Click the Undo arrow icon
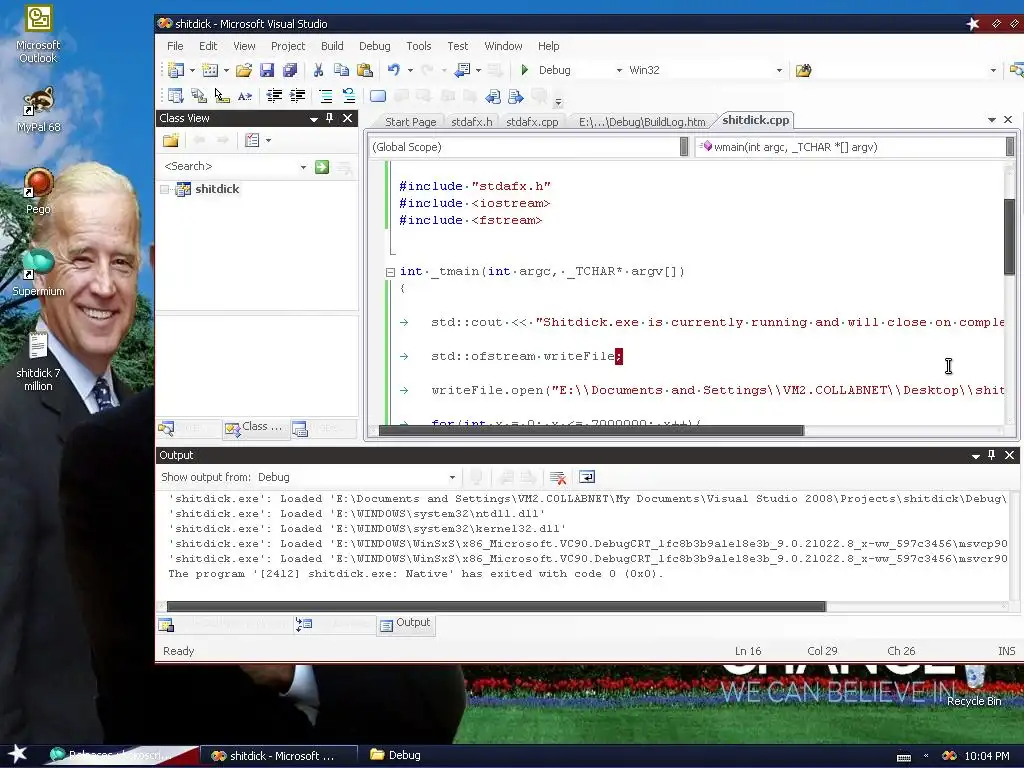Screen dimensions: 1024x768 click(393, 70)
